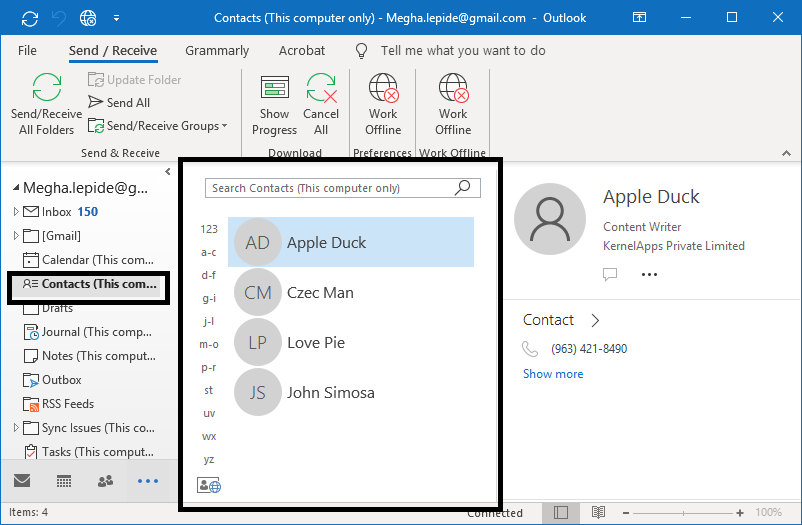Open the Customize Quick Access Toolbar dropdown
The height and width of the screenshot is (525, 802).
click(x=117, y=18)
